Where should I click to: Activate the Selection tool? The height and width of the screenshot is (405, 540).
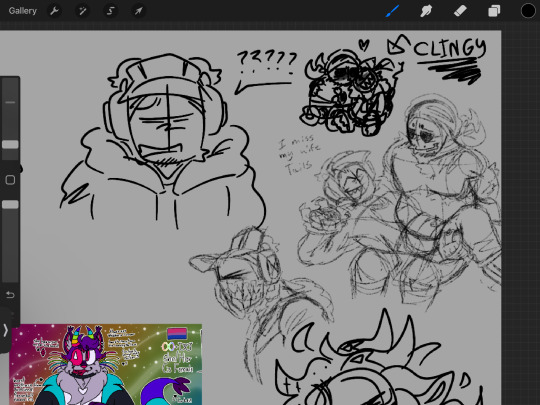[x=110, y=11]
